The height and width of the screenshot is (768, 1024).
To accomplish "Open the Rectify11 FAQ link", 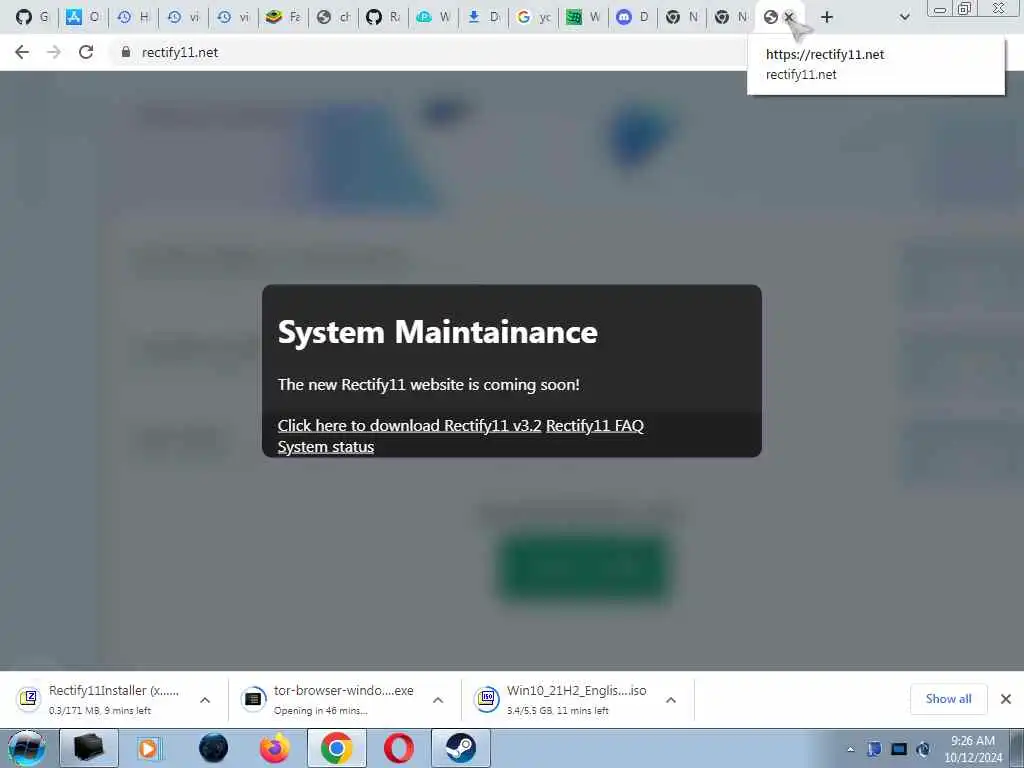I will tap(595, 426).
